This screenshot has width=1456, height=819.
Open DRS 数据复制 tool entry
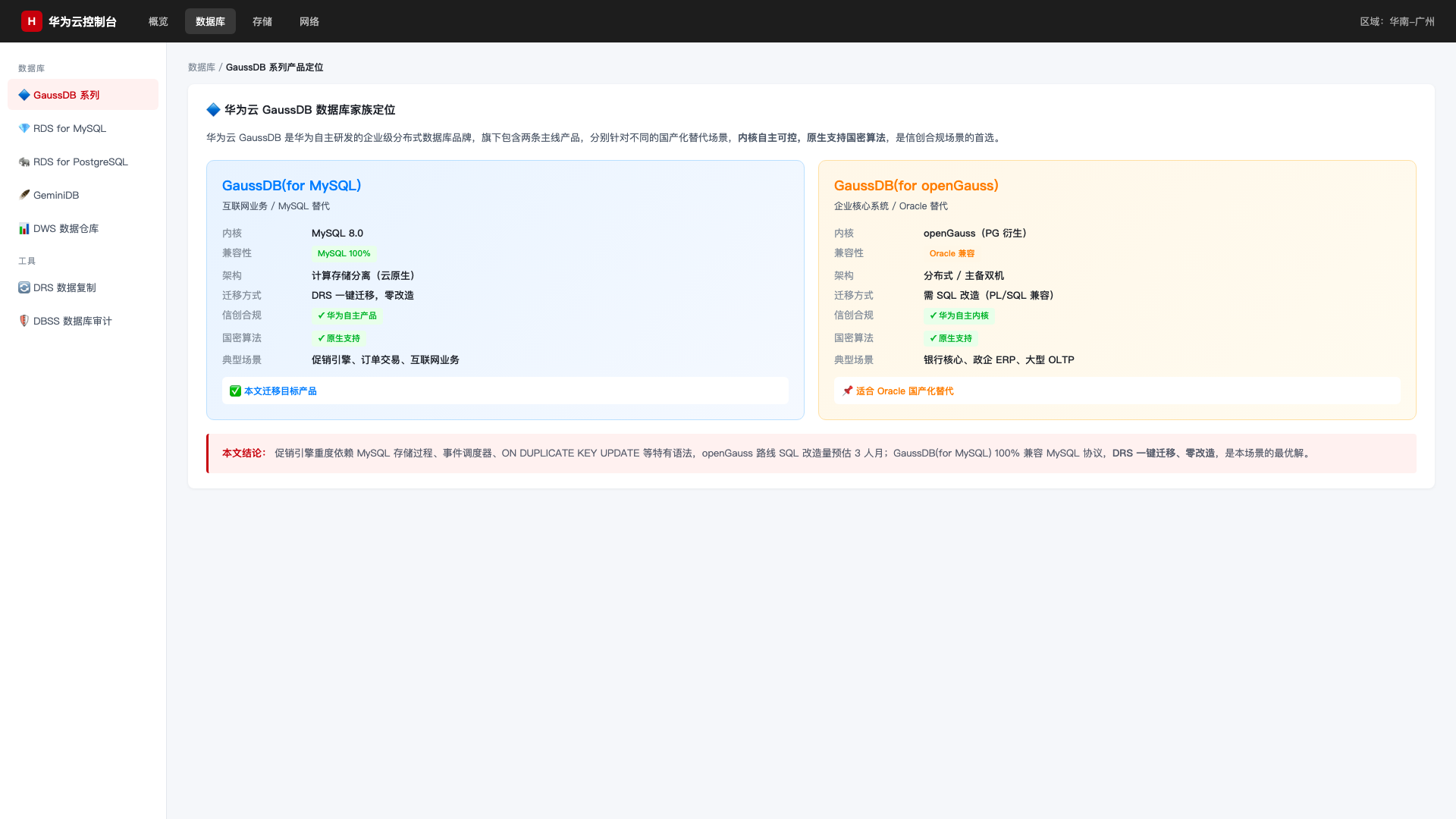pos(83,287)
